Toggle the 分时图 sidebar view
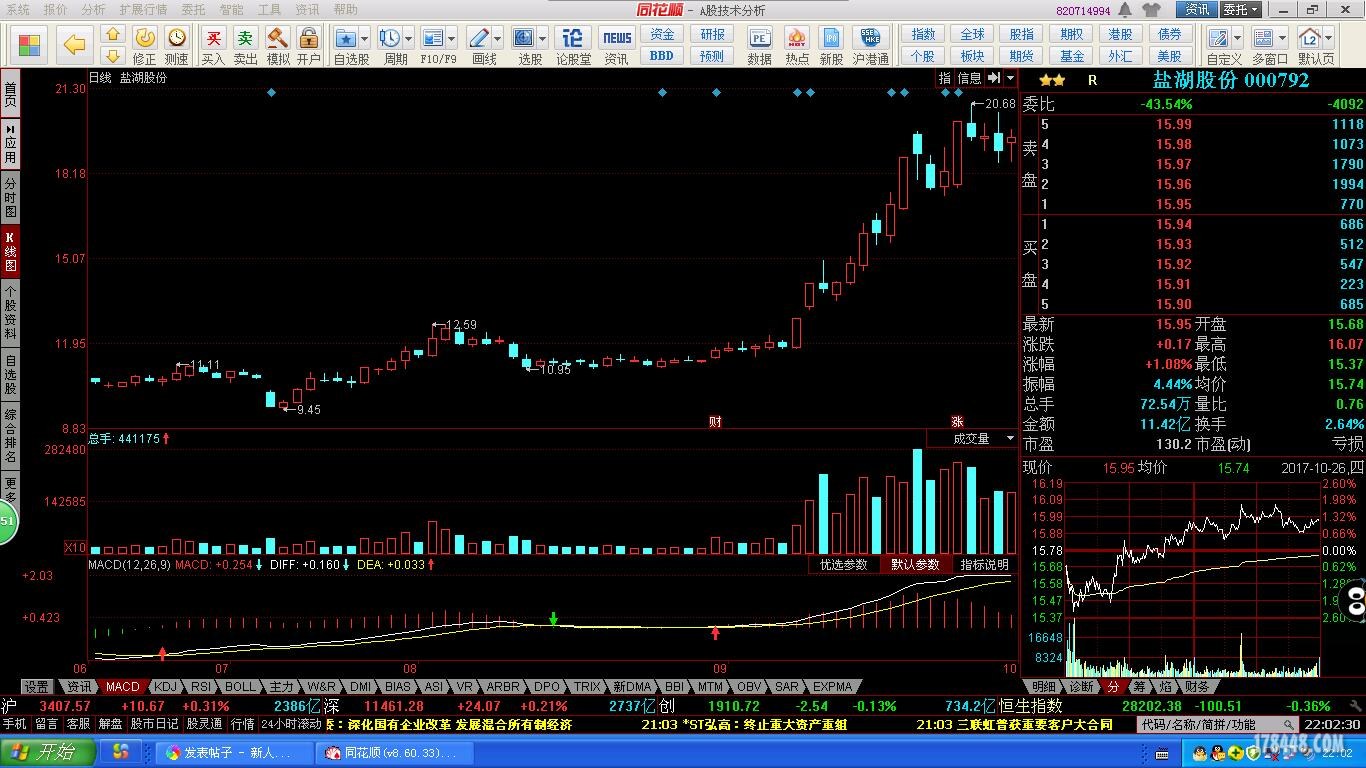The width and height of the screenshot is (1366, 768). pos(10,198)
